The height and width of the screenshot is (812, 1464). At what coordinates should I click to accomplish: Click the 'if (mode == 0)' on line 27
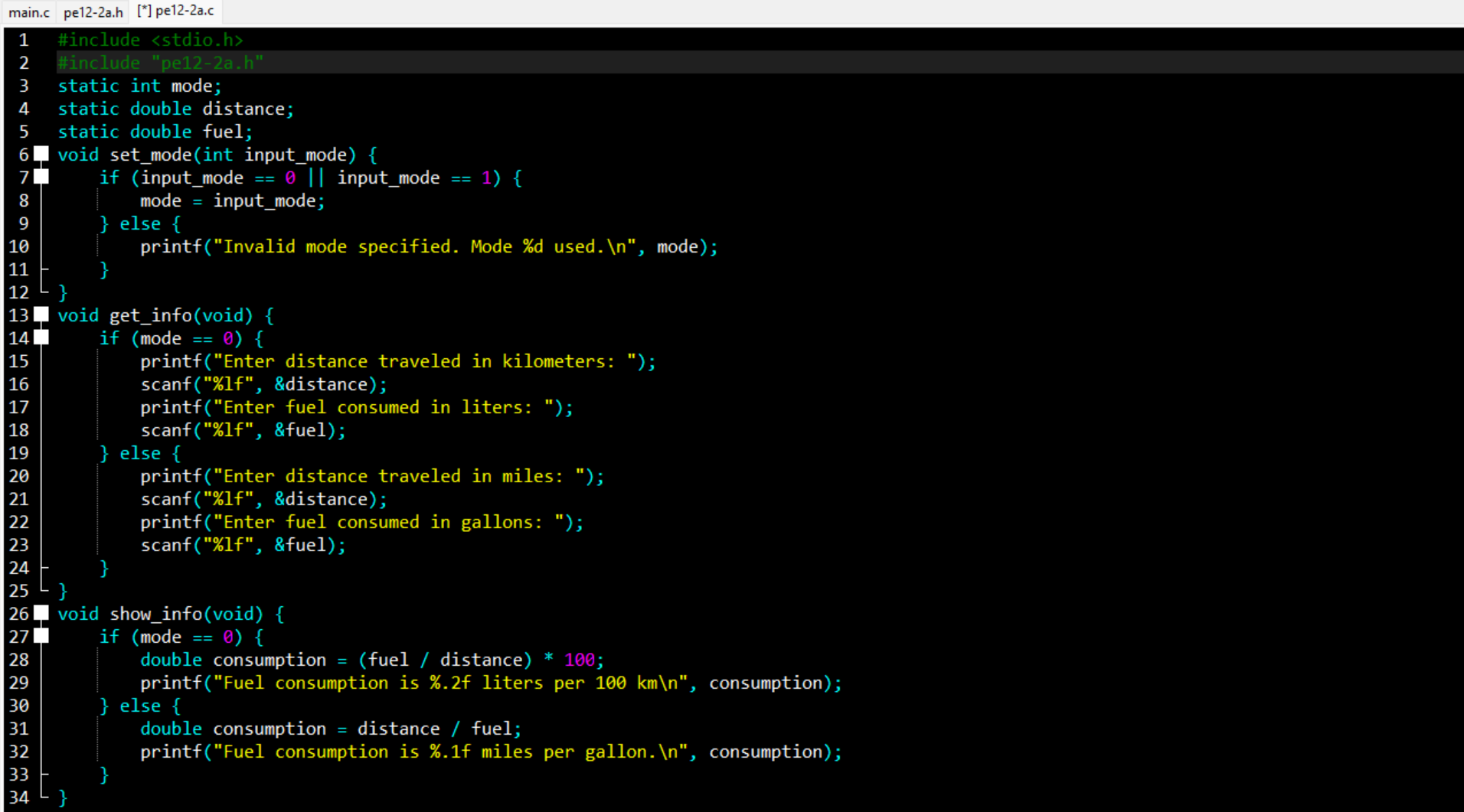point(181,637)
